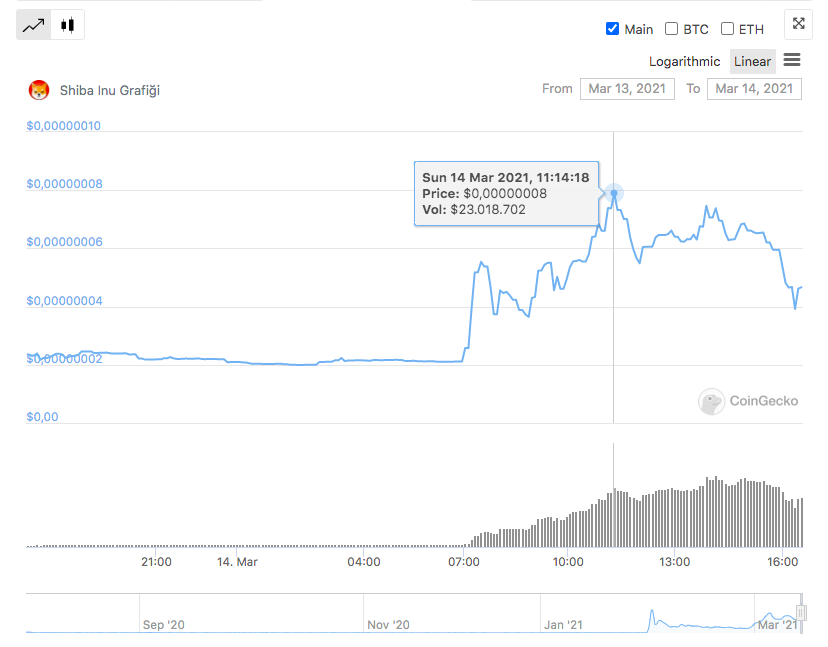Open the To date field Mar 14, 2021
The image size is (828, 647).
(x=754, y=89)
